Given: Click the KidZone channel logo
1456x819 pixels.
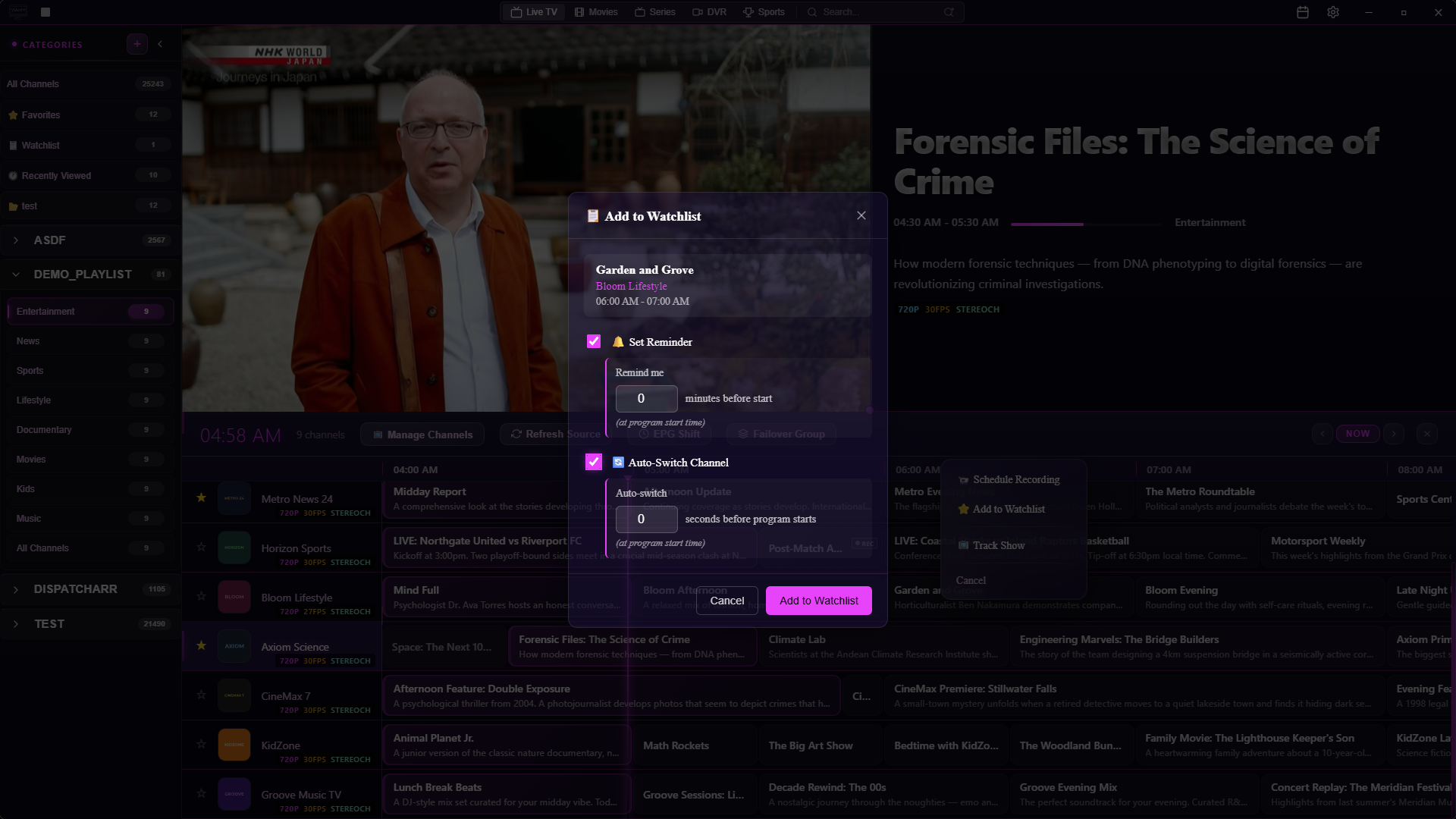Looking at the screenshot, I should 234,745.
